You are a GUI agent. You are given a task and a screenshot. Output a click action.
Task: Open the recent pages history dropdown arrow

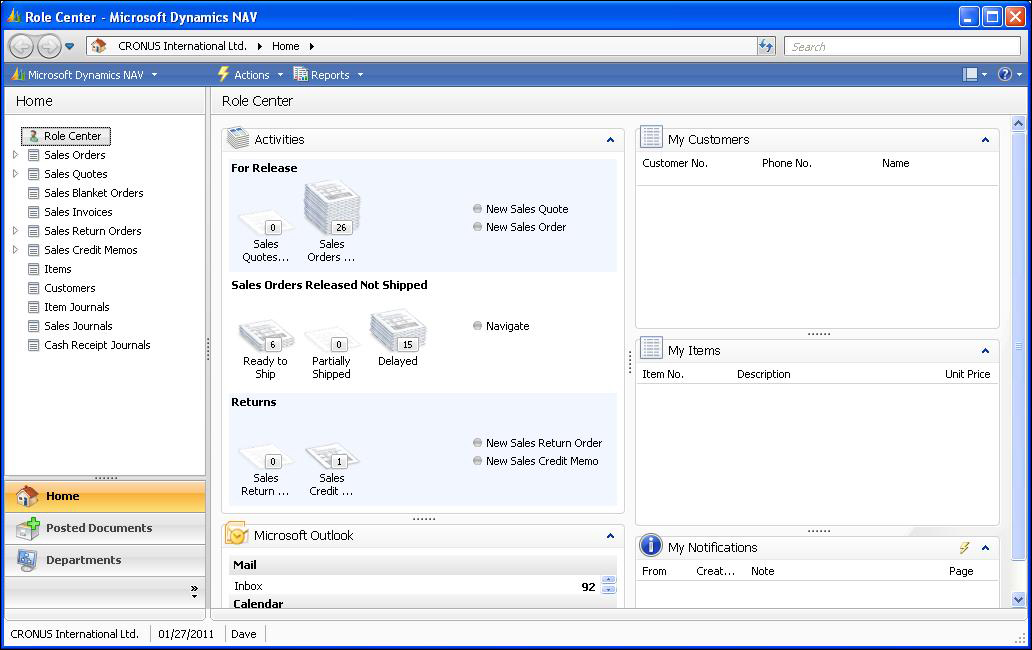pos(70,47)
